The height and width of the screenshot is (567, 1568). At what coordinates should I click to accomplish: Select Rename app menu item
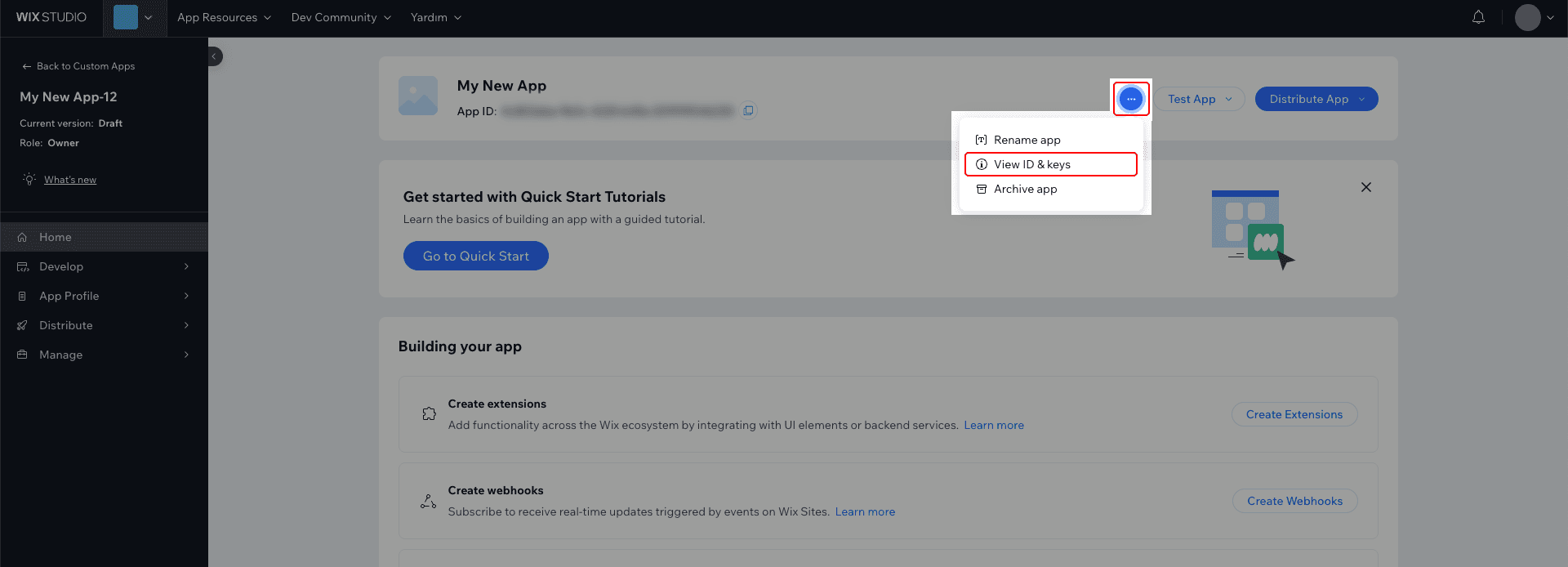pos(1051,140)
